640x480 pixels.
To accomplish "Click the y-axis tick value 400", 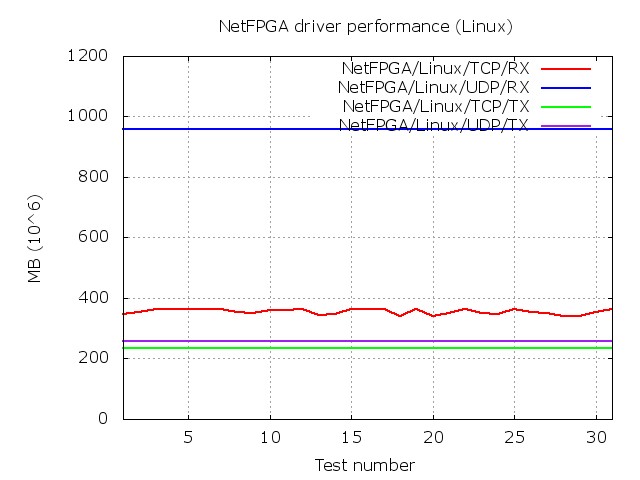I will click(x=93, y=297).
